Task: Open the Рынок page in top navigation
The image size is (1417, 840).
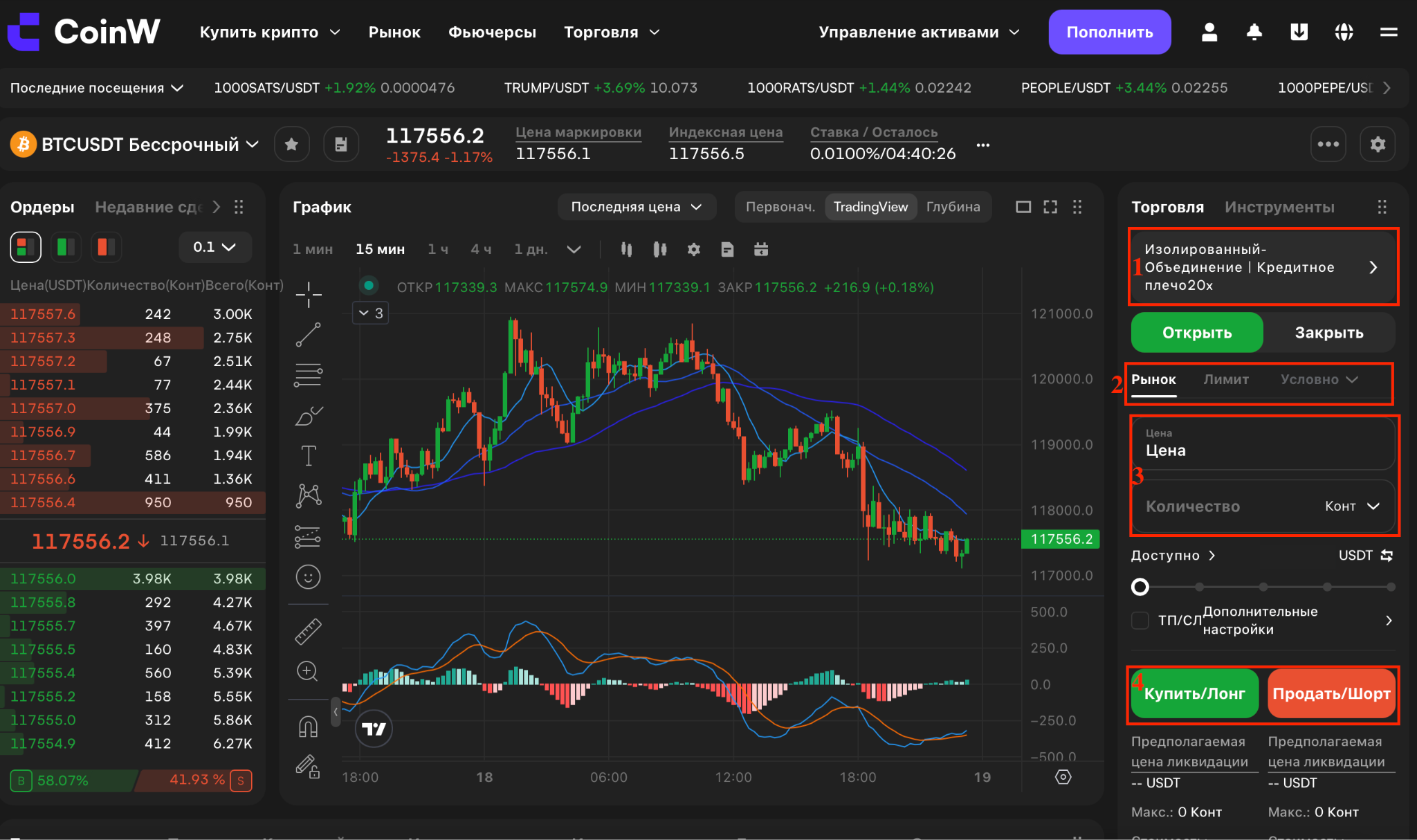Action: coord(394,32)
